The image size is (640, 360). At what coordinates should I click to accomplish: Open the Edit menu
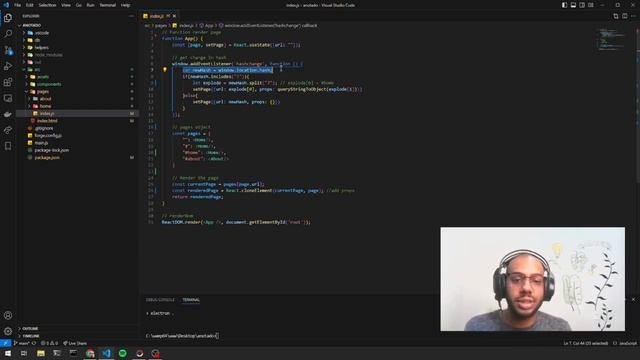pyautogui.click(x=30, y=5)
